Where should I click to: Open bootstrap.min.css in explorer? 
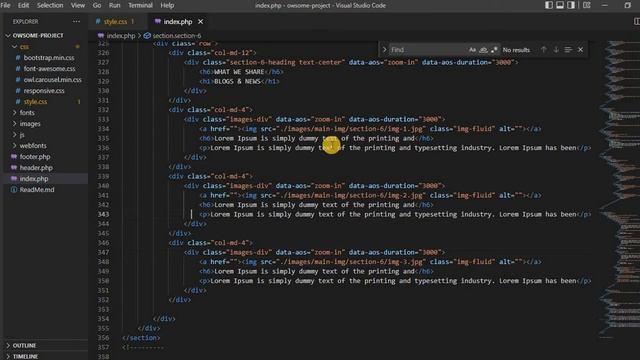tap(49, 58)
